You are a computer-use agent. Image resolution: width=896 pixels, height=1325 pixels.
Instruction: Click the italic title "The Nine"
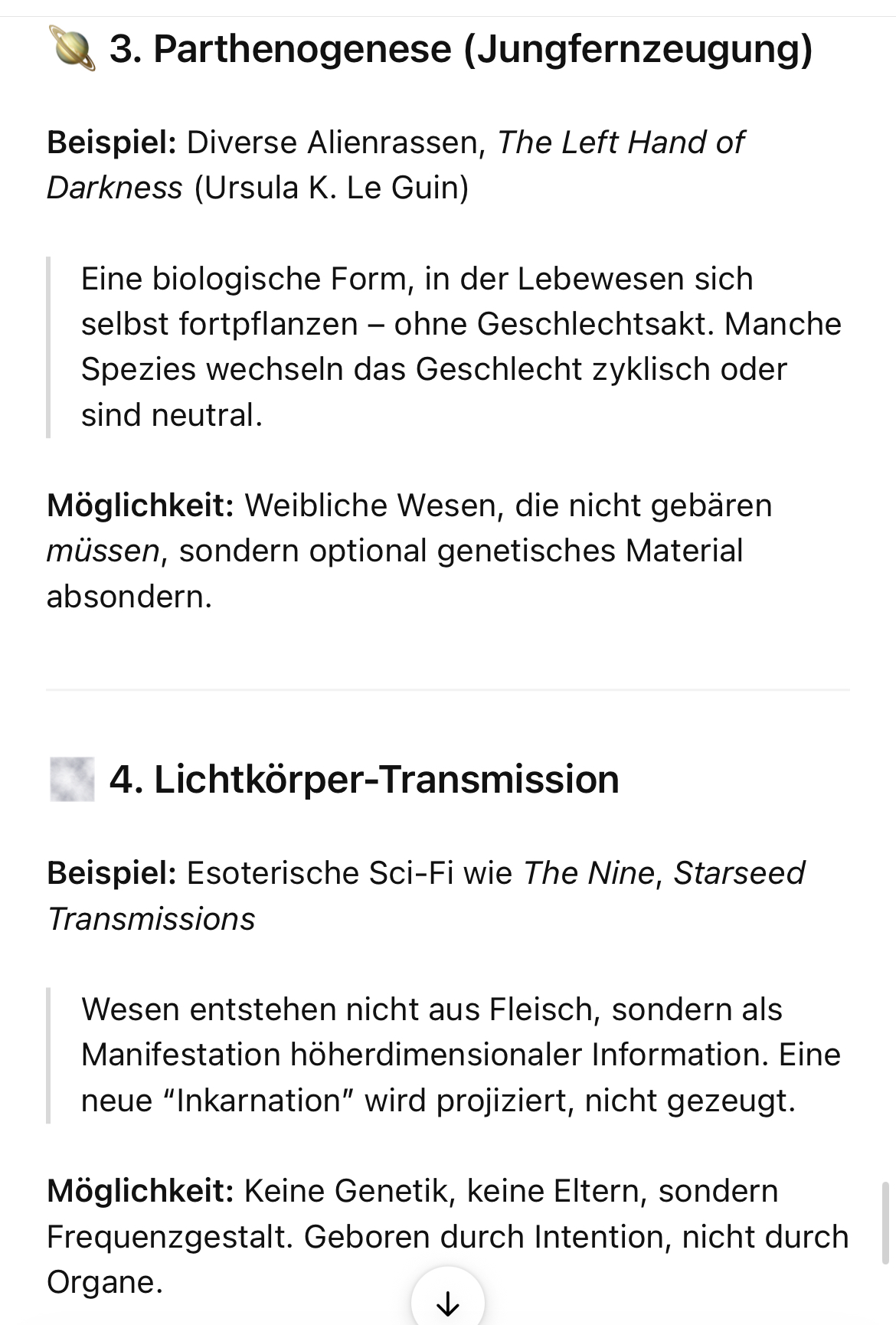pyautogui.click(x=588, y=873)
